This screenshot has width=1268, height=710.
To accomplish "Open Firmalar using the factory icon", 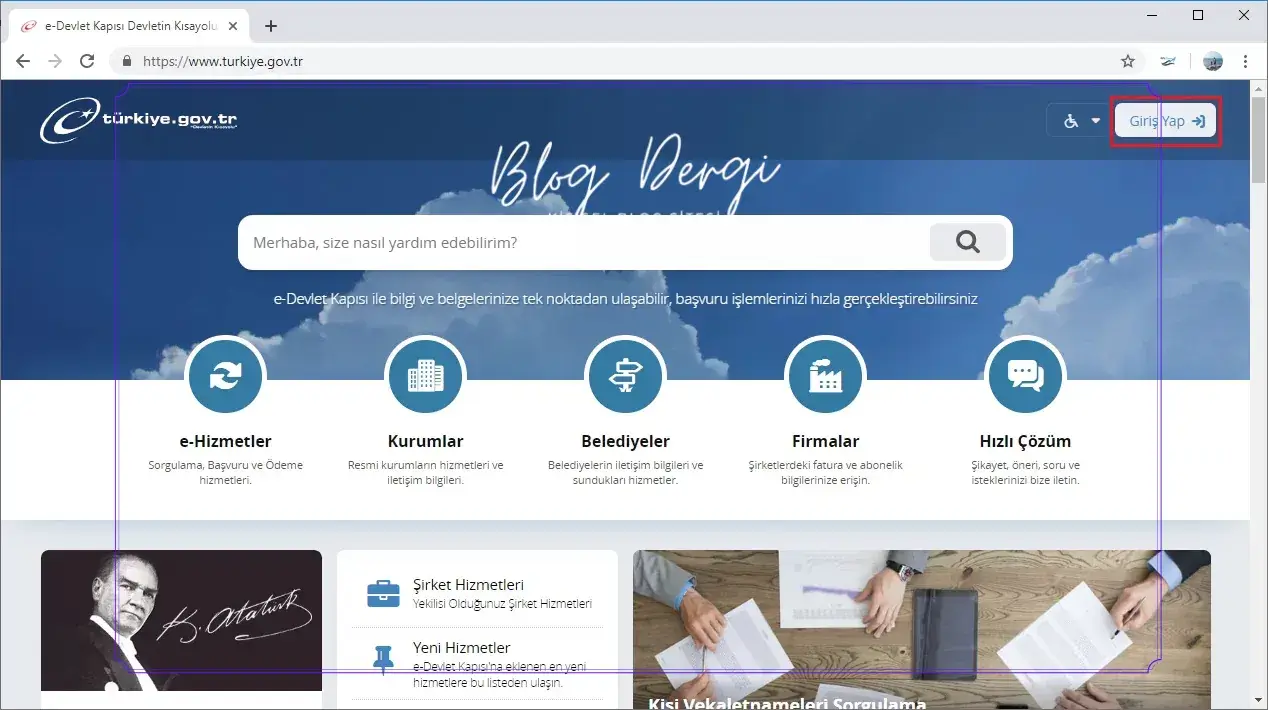I will click(x=825, y=375).
